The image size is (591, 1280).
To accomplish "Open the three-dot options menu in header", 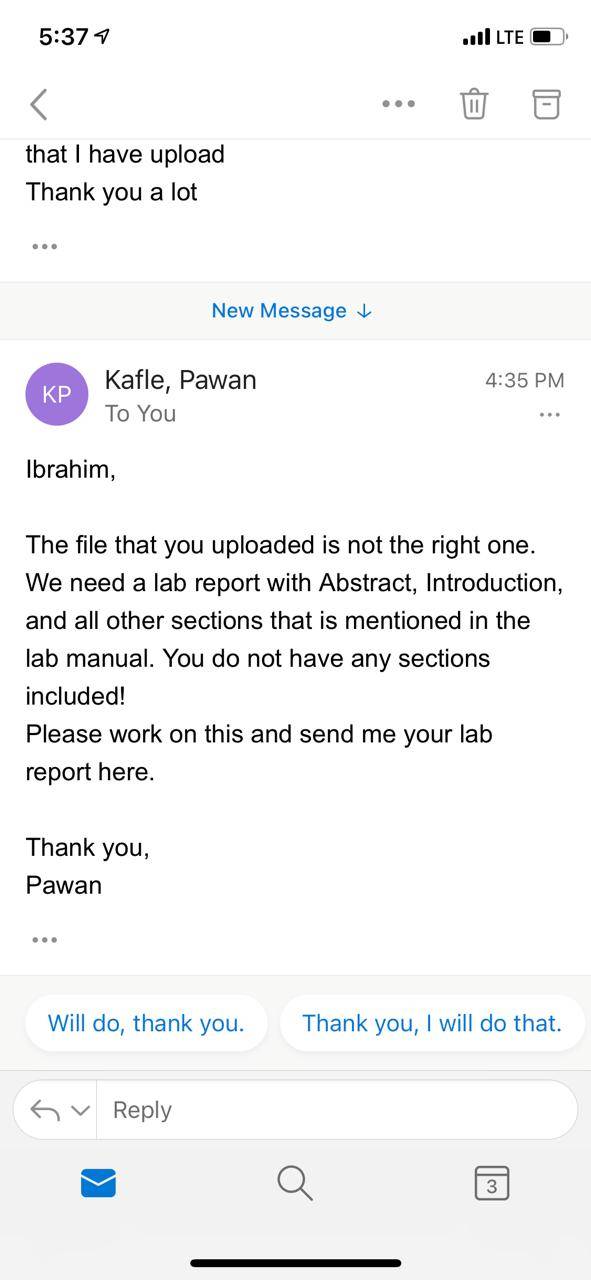I will click(x=398, y=103).
